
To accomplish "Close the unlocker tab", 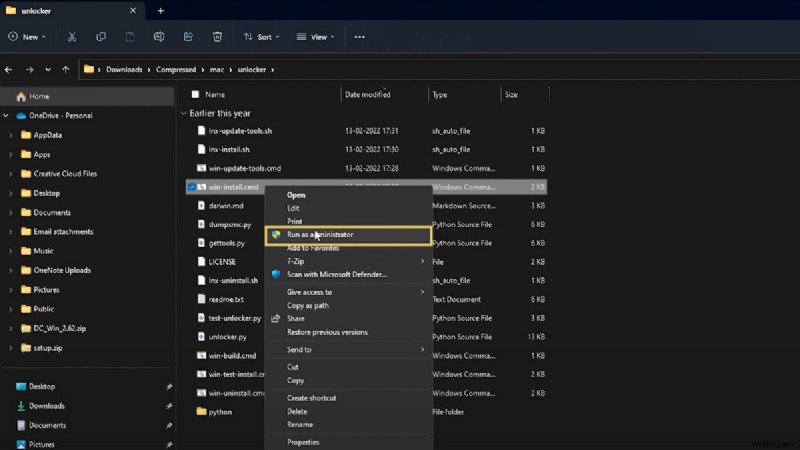I will coord(133,10).
